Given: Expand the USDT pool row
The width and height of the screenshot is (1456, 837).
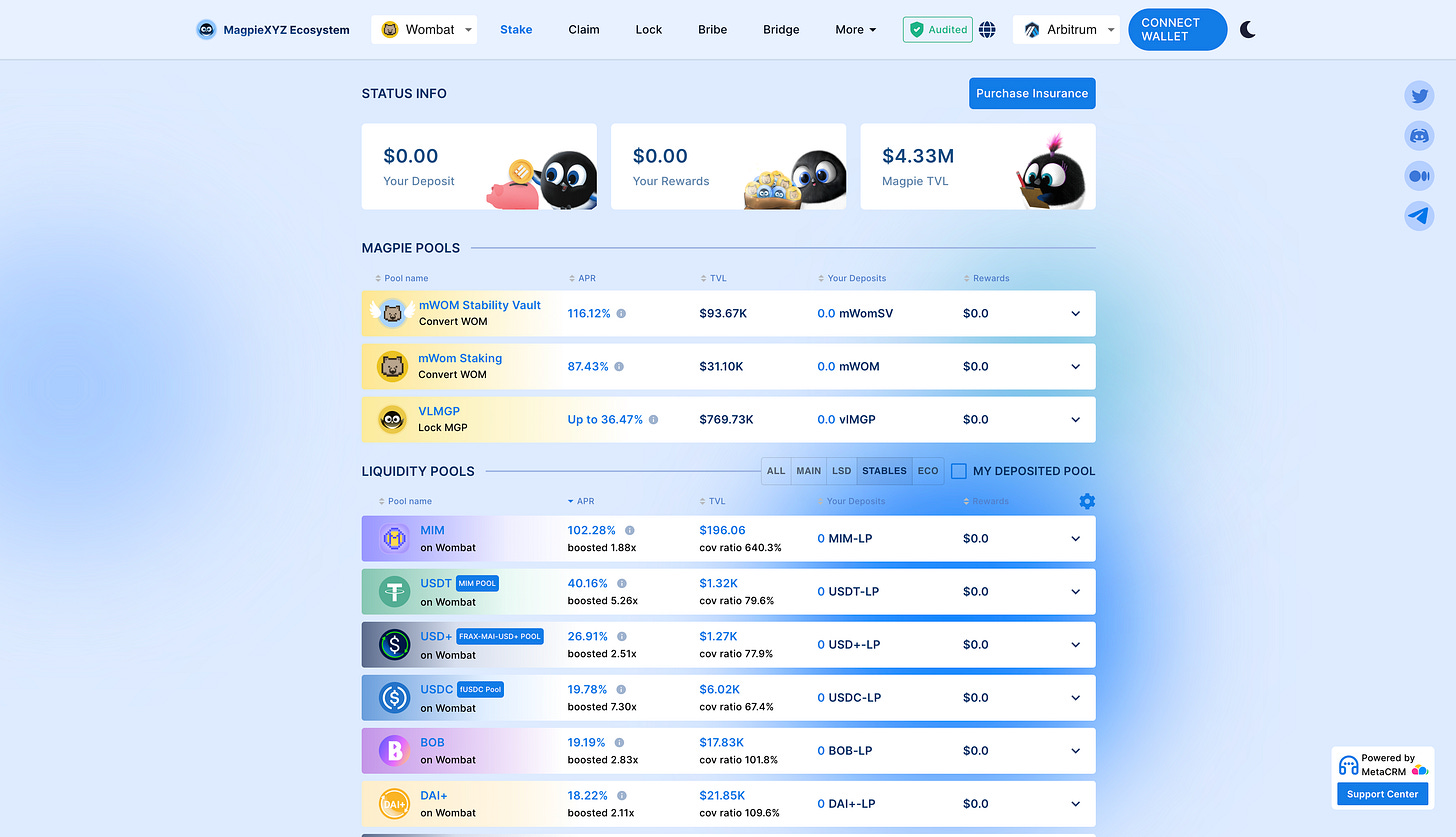Looking at the screenshot, I should pos(1076,592).
